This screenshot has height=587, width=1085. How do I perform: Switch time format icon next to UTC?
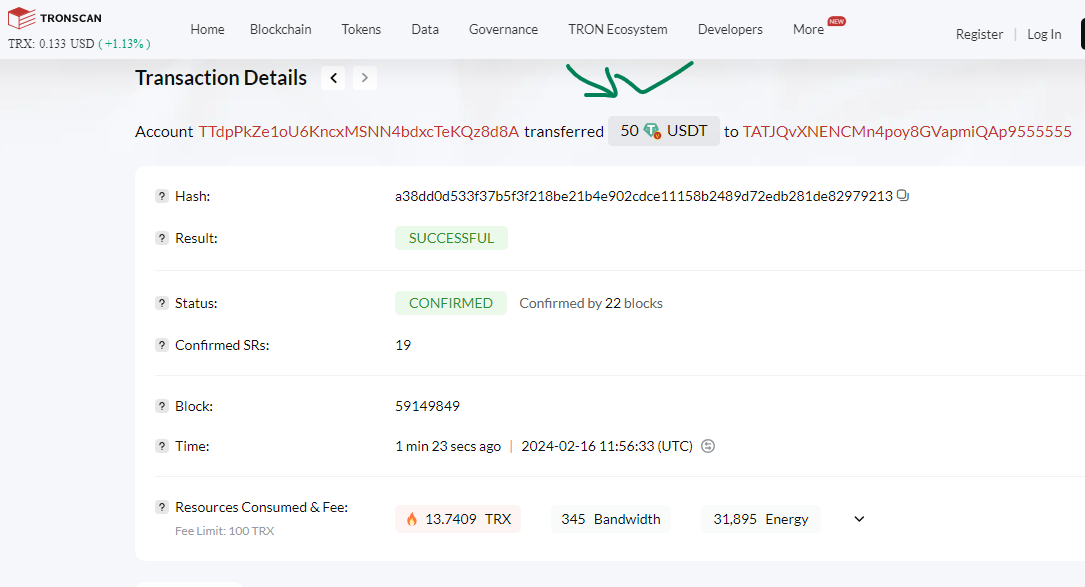coord(708,446)
